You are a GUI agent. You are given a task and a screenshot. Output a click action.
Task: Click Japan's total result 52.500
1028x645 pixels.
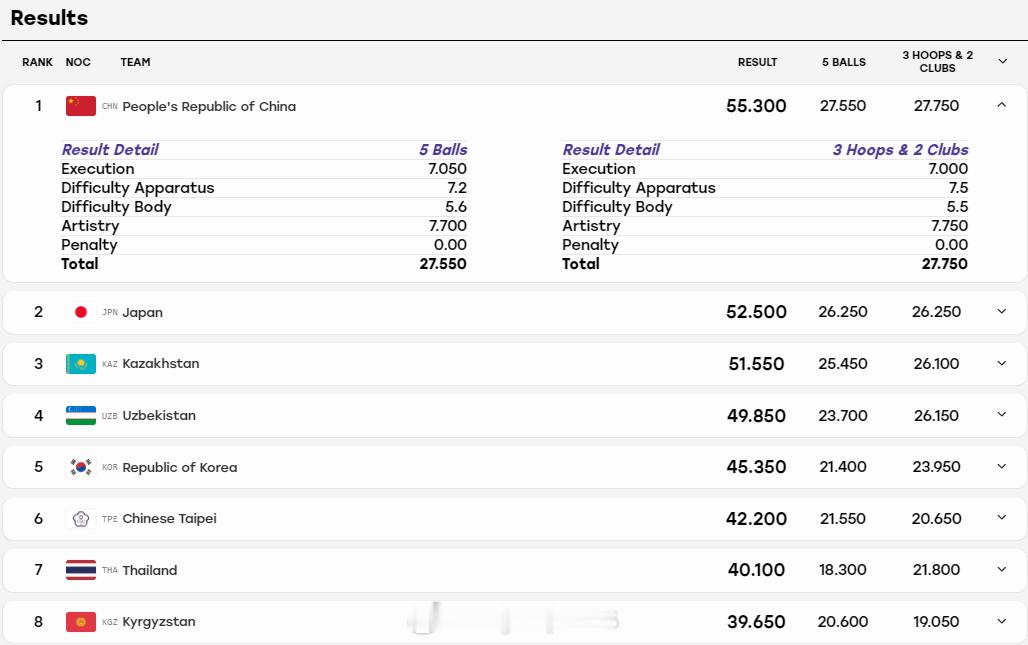tap(756, 312)
